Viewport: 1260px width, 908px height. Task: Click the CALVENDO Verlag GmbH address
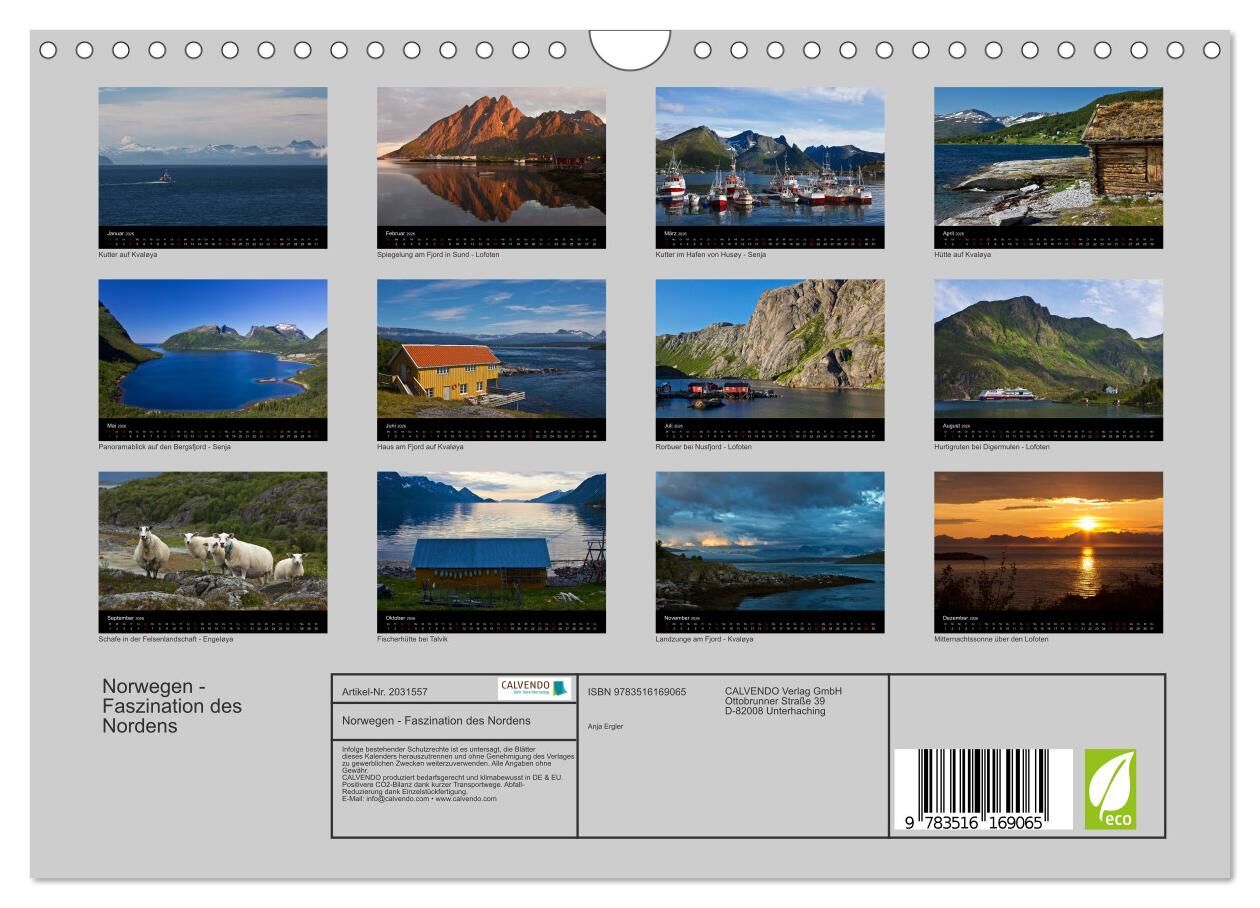coord(783,701)
